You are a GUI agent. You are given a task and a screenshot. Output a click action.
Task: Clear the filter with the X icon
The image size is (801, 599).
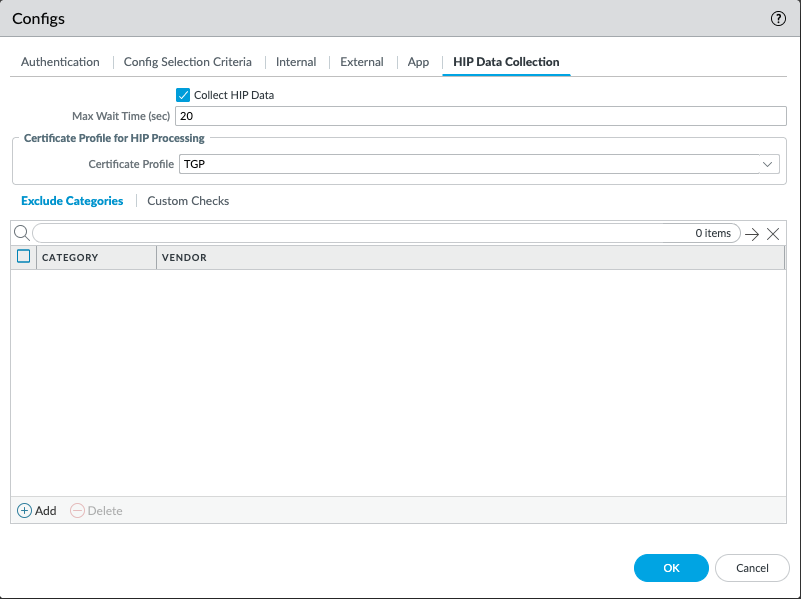tap(774, 233)
